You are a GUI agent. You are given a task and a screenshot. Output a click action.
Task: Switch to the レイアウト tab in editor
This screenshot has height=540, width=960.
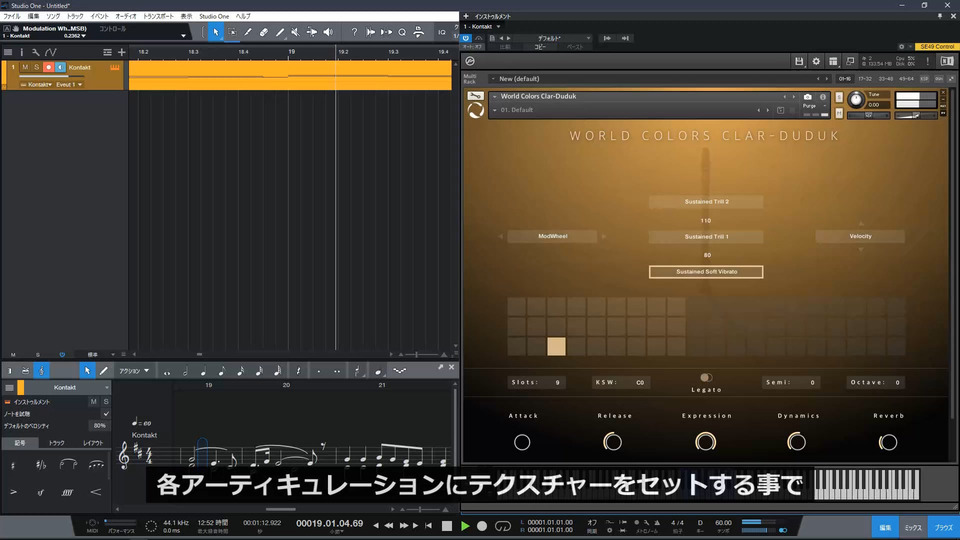[x=93, y=443]
